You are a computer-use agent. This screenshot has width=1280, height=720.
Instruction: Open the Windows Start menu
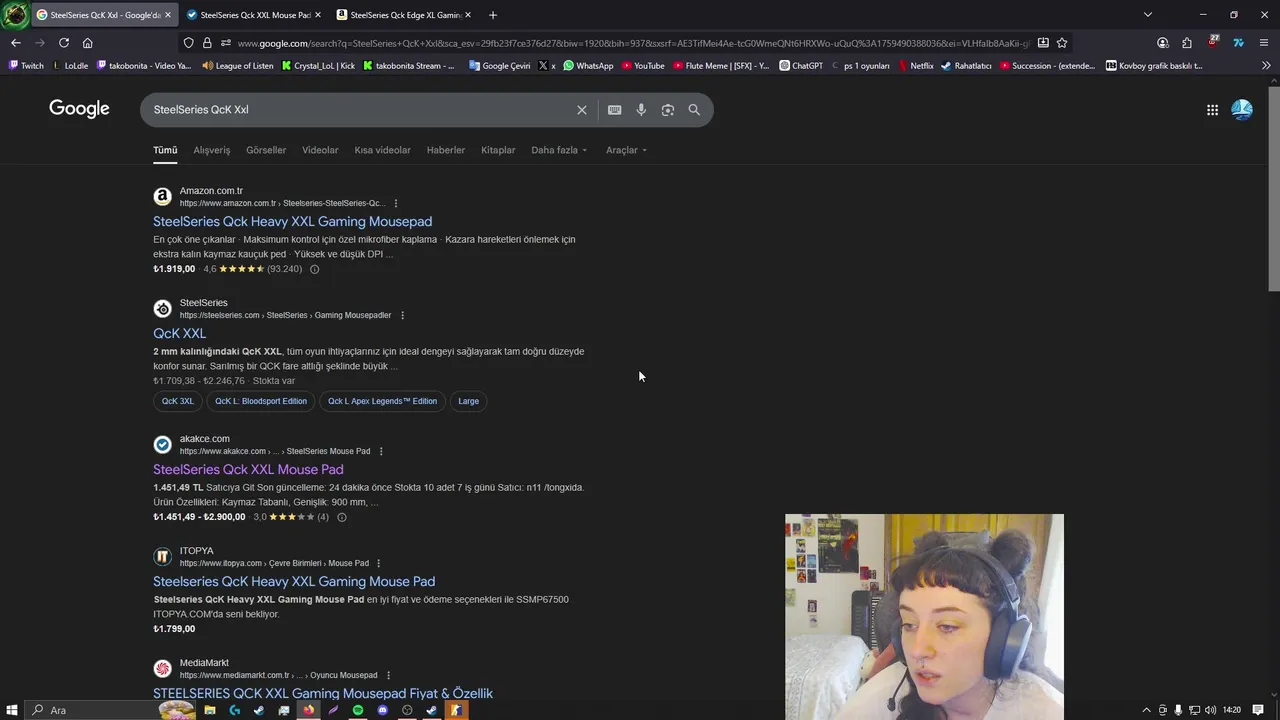tap(11, 710)
